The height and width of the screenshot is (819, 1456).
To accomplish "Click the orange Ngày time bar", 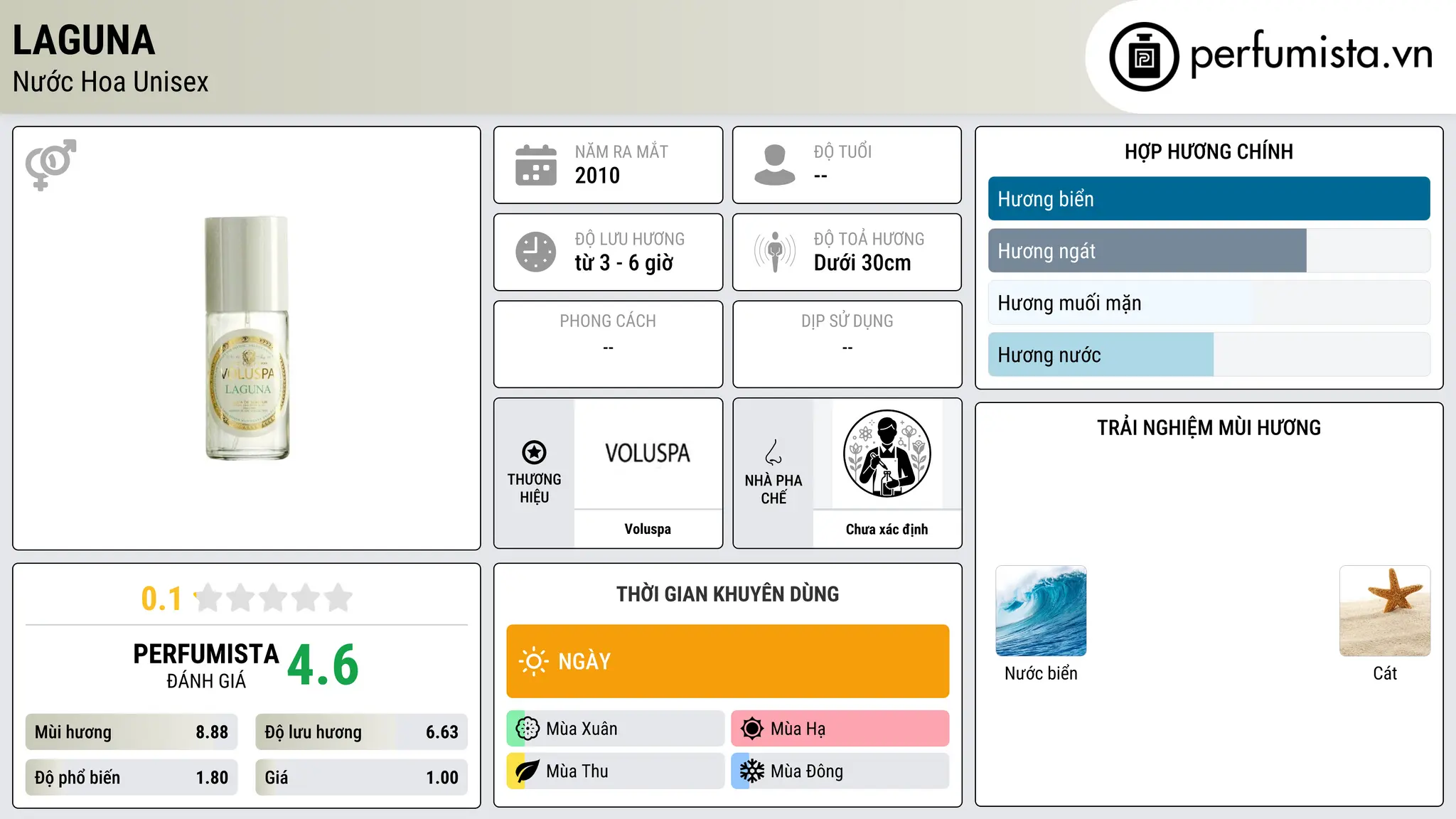I will coord(727,661).
